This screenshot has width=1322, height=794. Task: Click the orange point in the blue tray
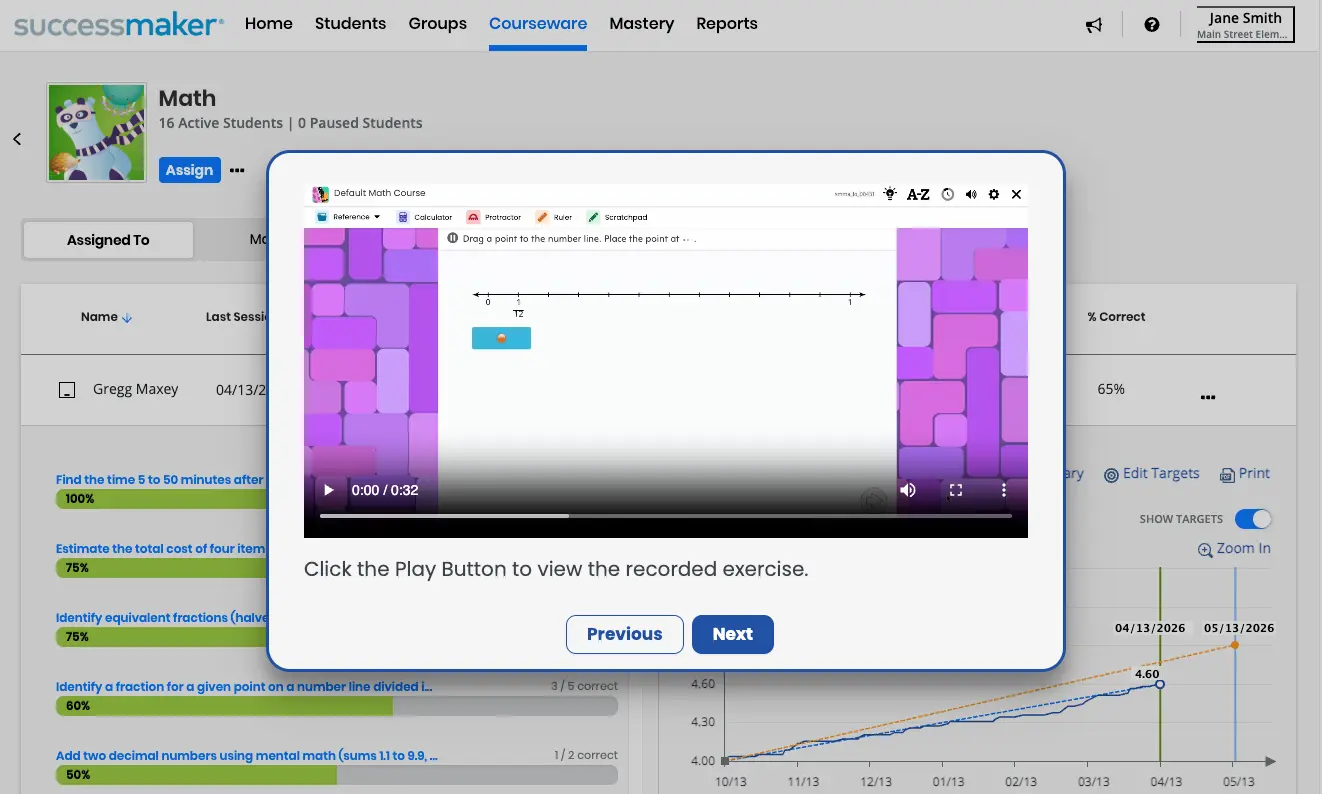tap(501, 338)
